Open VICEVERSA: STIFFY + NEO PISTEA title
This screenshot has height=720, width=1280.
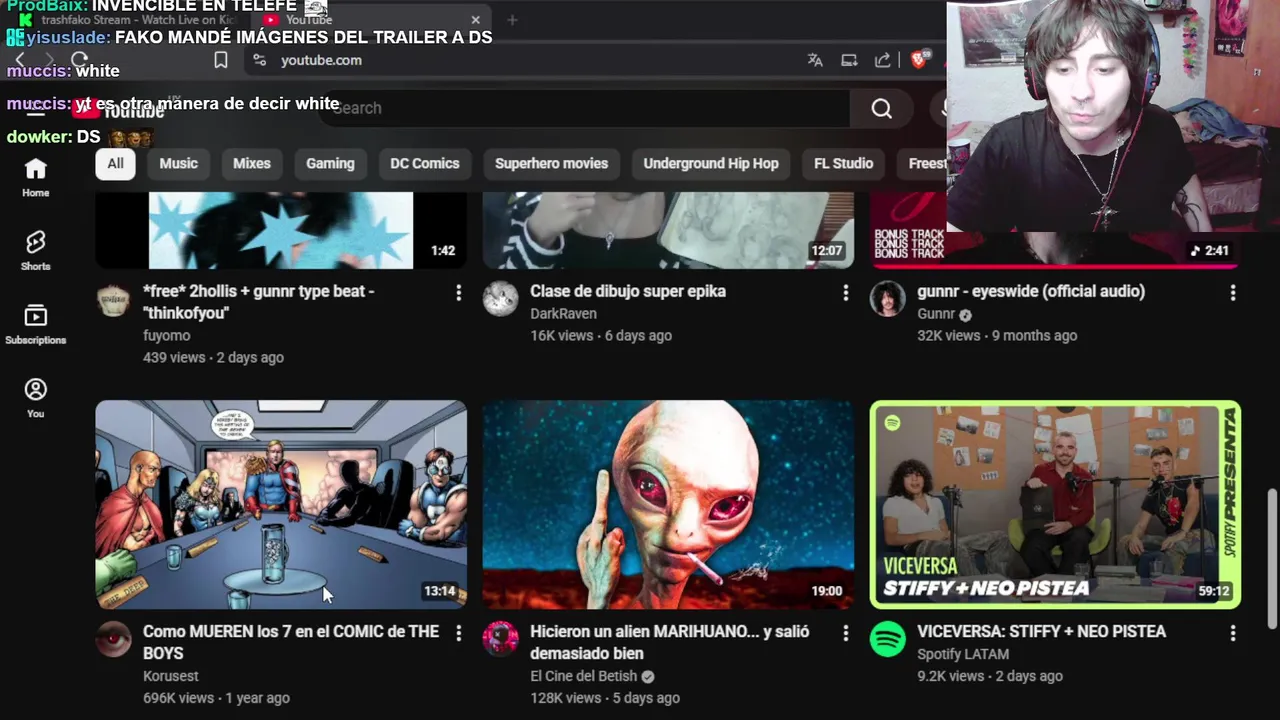(x=1041, y=631)
